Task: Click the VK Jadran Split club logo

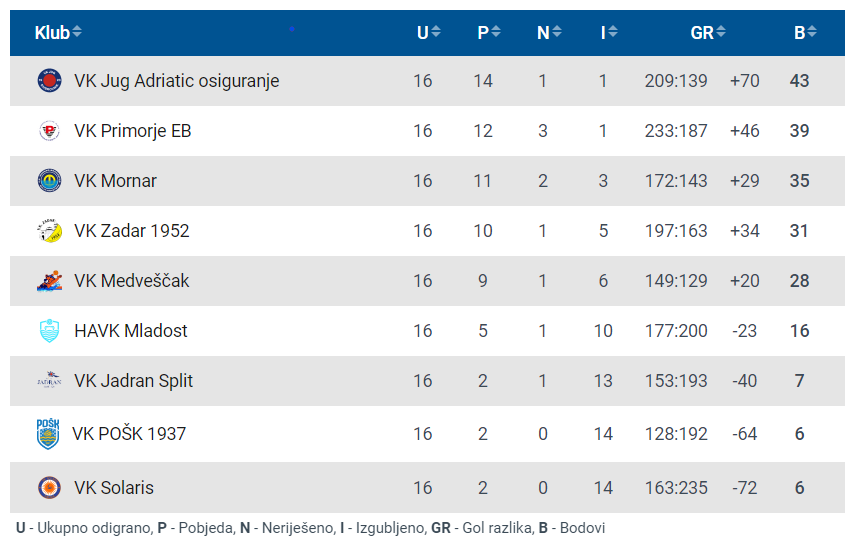Action: 49,381
